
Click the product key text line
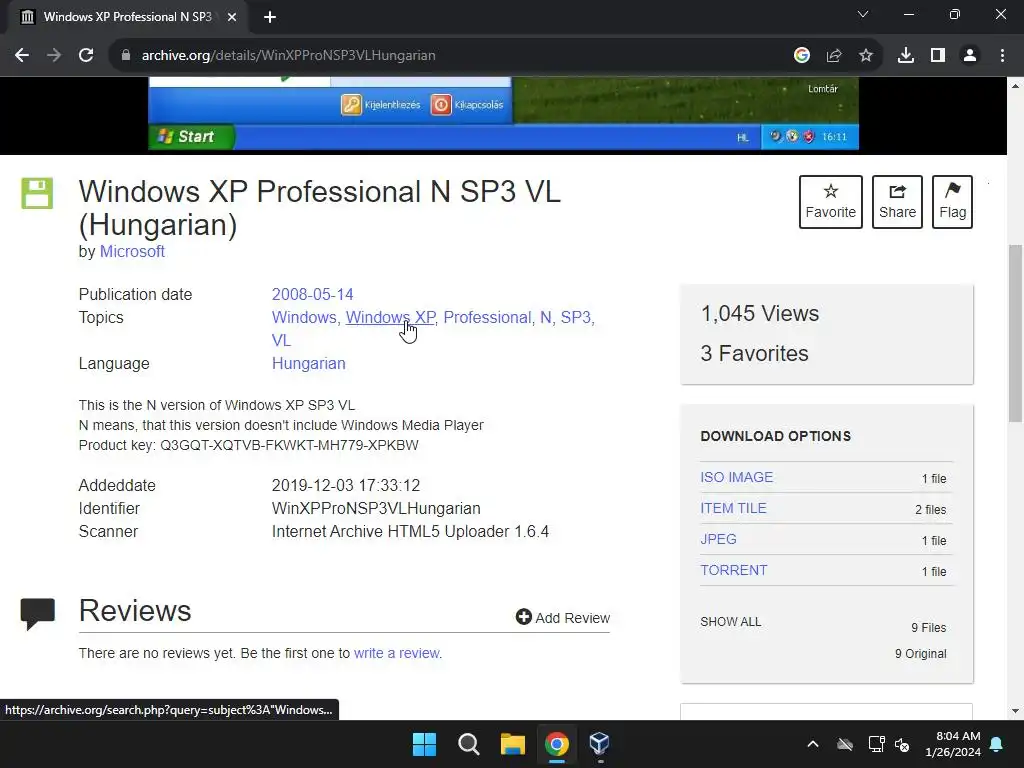[248, 445]
